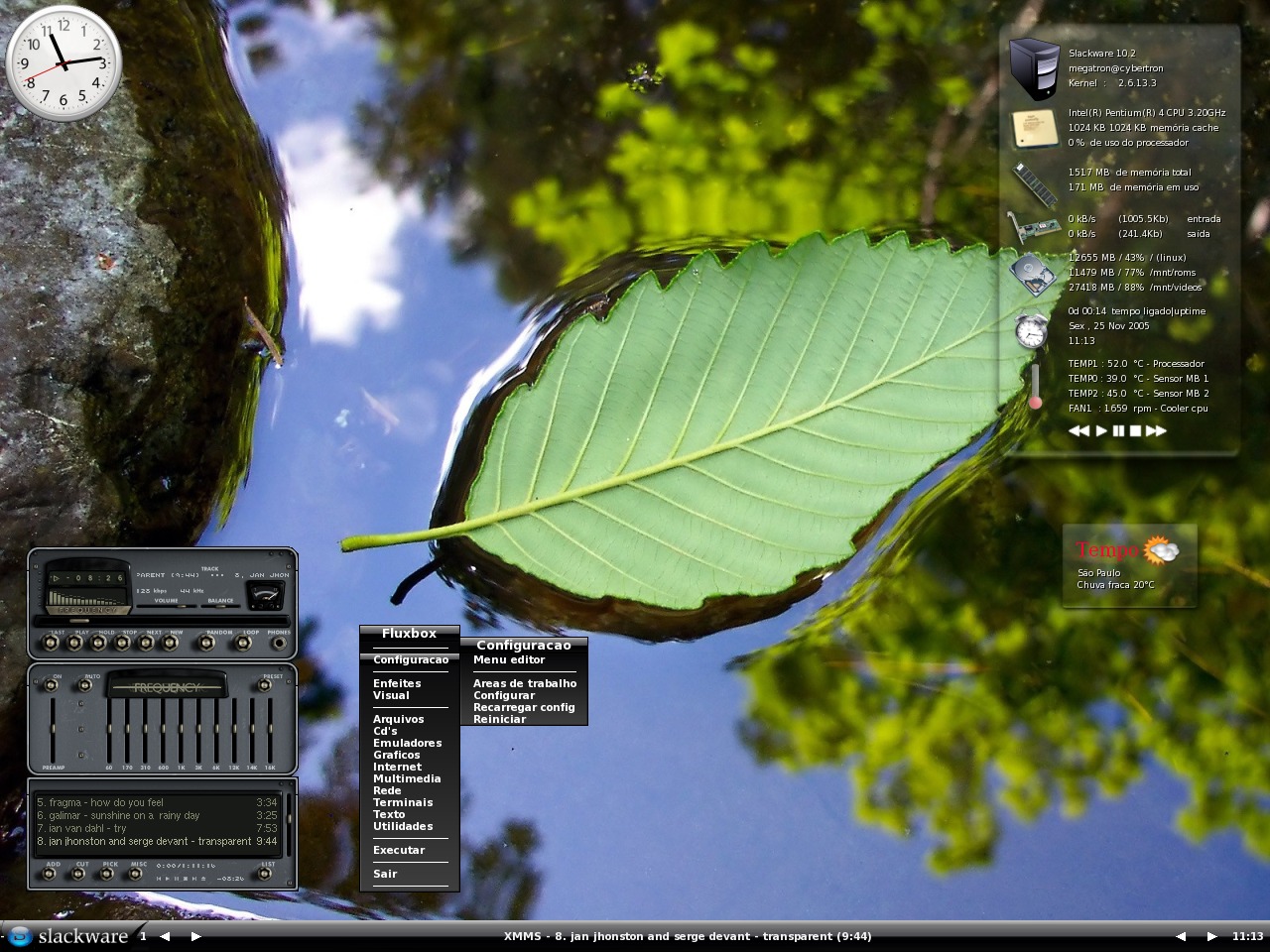Click the Next knob in XMMS player
The width and height of the screenshot is (1270, 952).
pos(146,643)
